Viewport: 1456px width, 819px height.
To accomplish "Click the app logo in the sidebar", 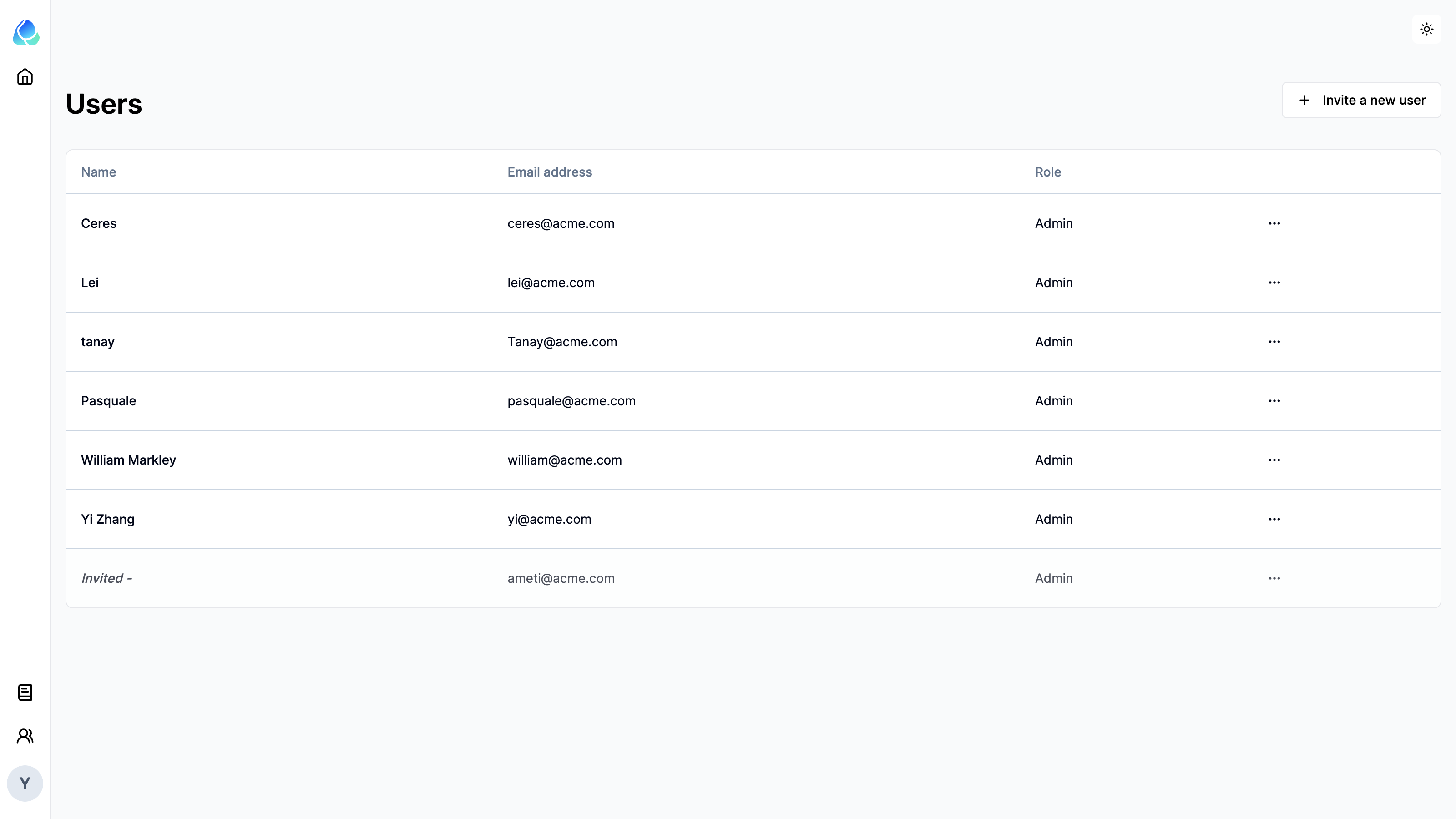I will [x=26, y=32].
